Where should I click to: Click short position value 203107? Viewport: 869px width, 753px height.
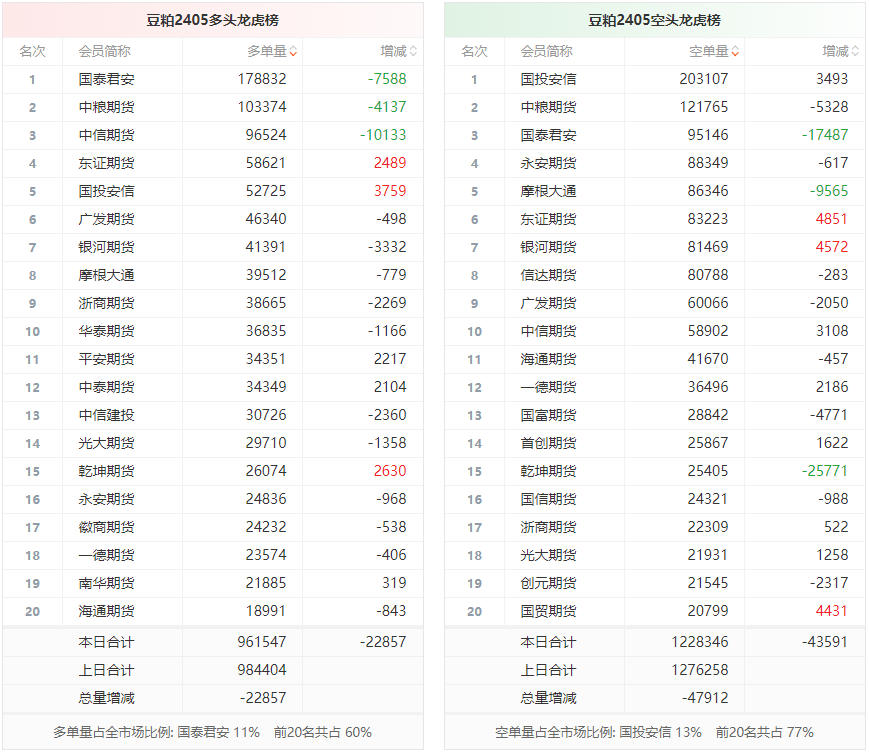704,79
